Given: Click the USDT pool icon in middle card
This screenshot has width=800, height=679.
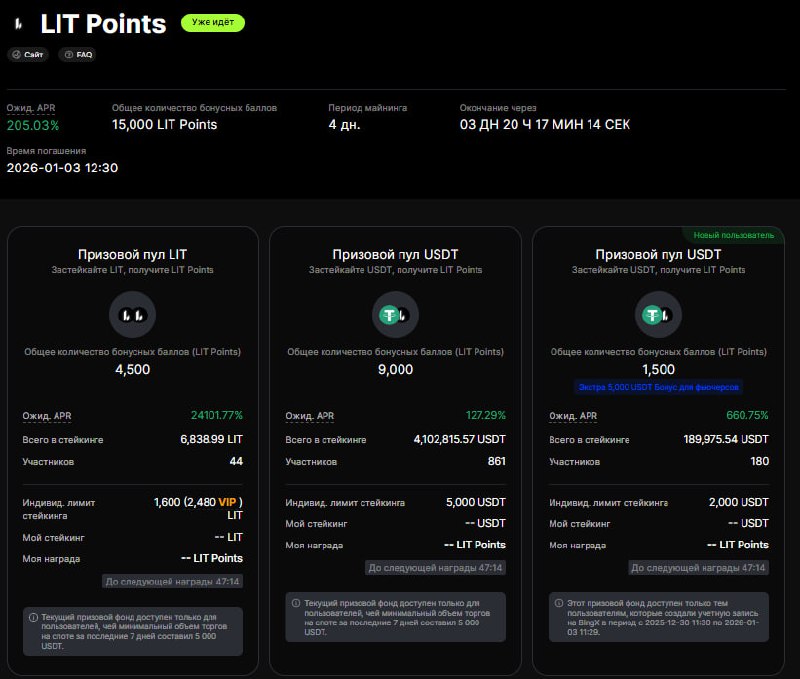Looking at the screenshot, I should point(395,315).
